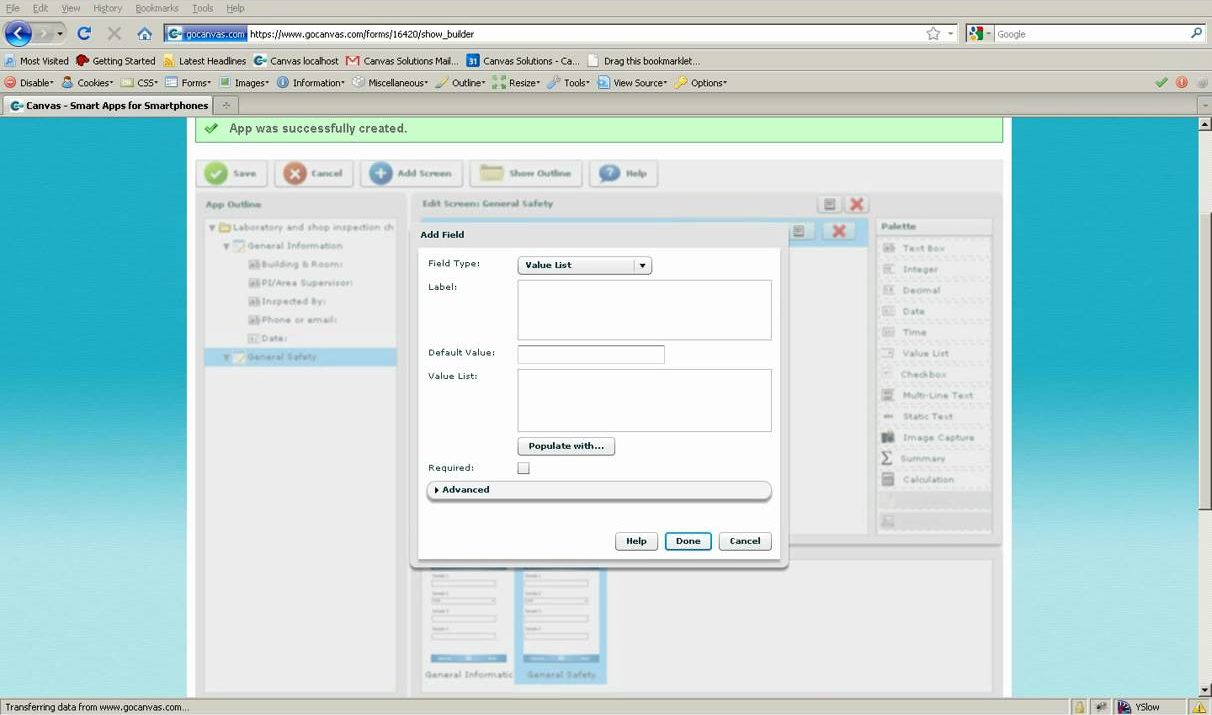The width and height of the screenshot is (1212, 715).
Task: Click the Image Capture camera icon in Palette
Action: tap(887, 438)
